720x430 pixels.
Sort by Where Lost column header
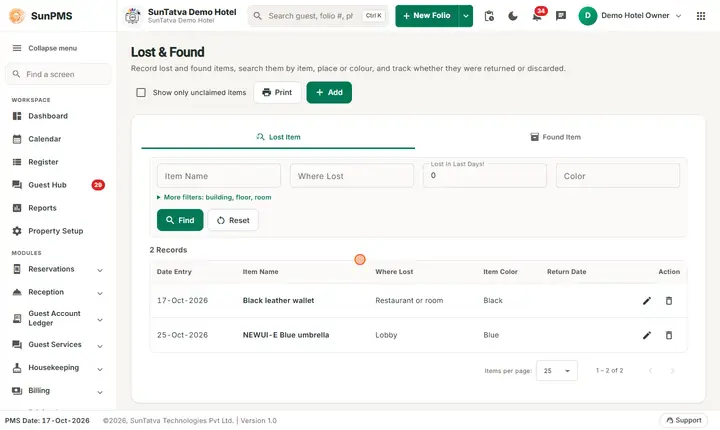point(394,272)
